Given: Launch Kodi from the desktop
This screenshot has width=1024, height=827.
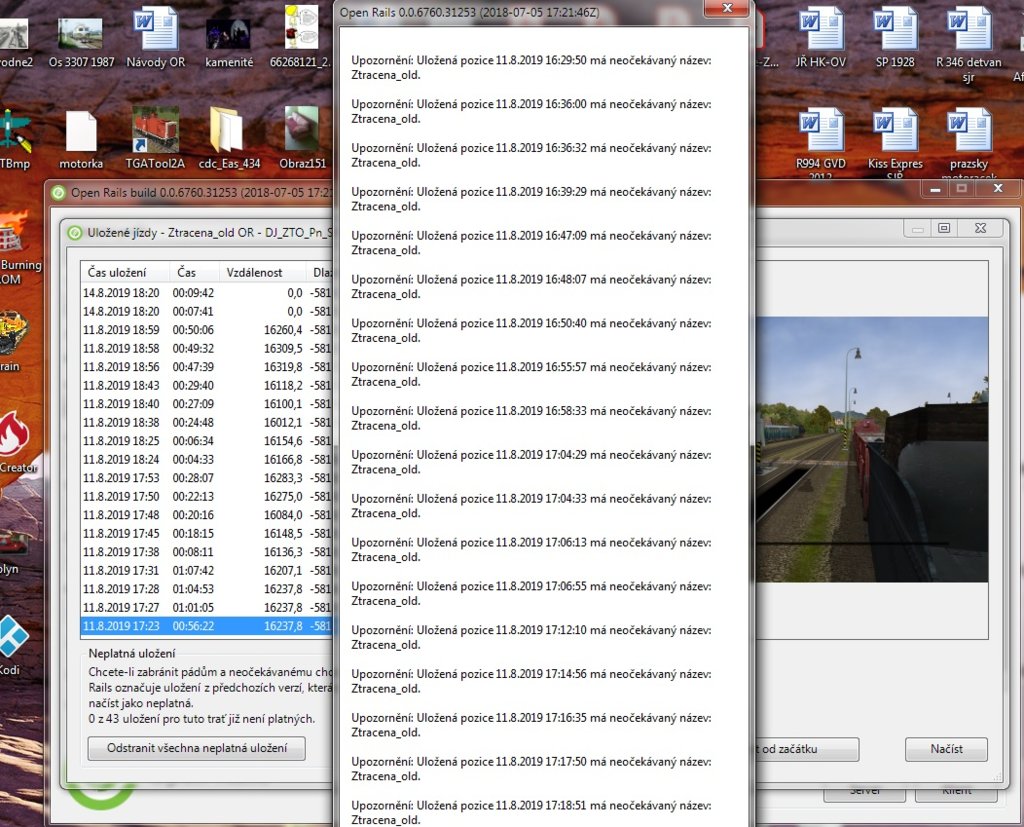Looking at the screenshot, I should (x=14, y=640).
